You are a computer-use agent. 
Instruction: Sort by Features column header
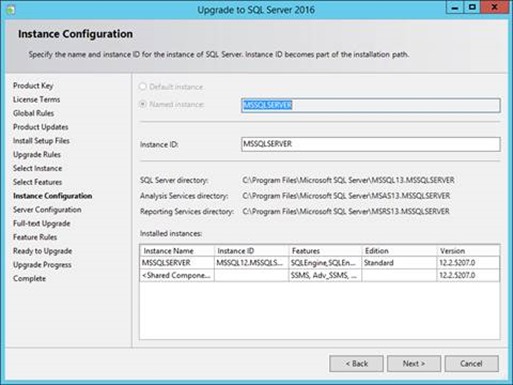325,251
